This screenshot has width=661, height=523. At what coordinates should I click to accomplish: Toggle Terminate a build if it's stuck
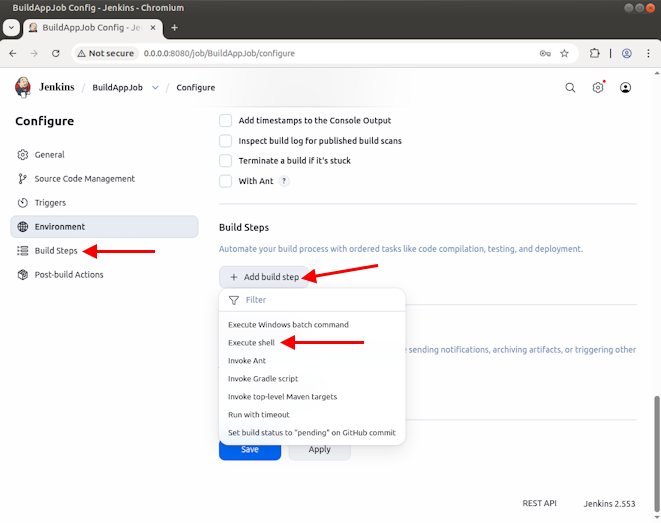pyautogui.click(x=226, y=161)
